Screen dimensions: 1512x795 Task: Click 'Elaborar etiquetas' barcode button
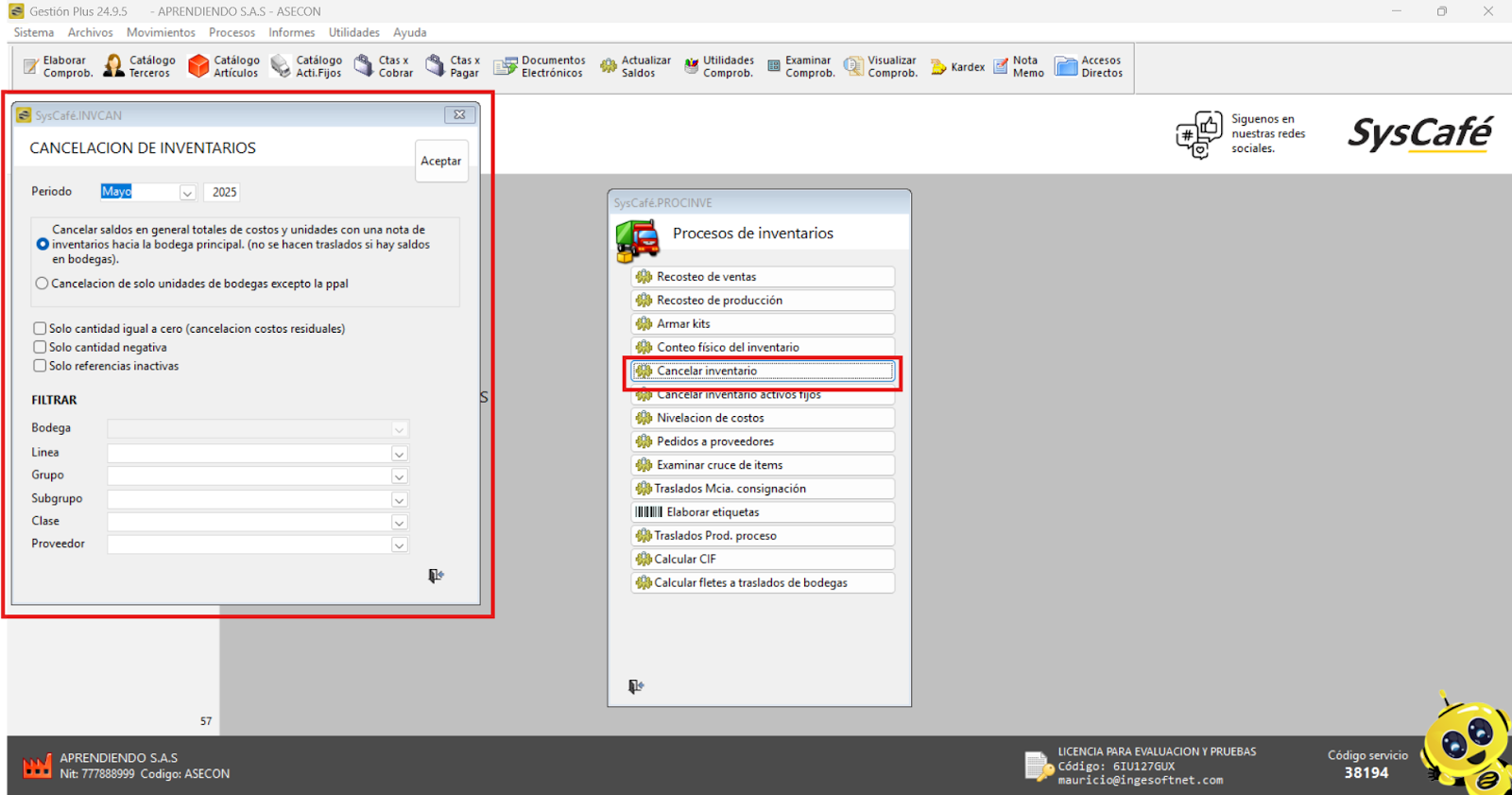click(x=763, y=512)
